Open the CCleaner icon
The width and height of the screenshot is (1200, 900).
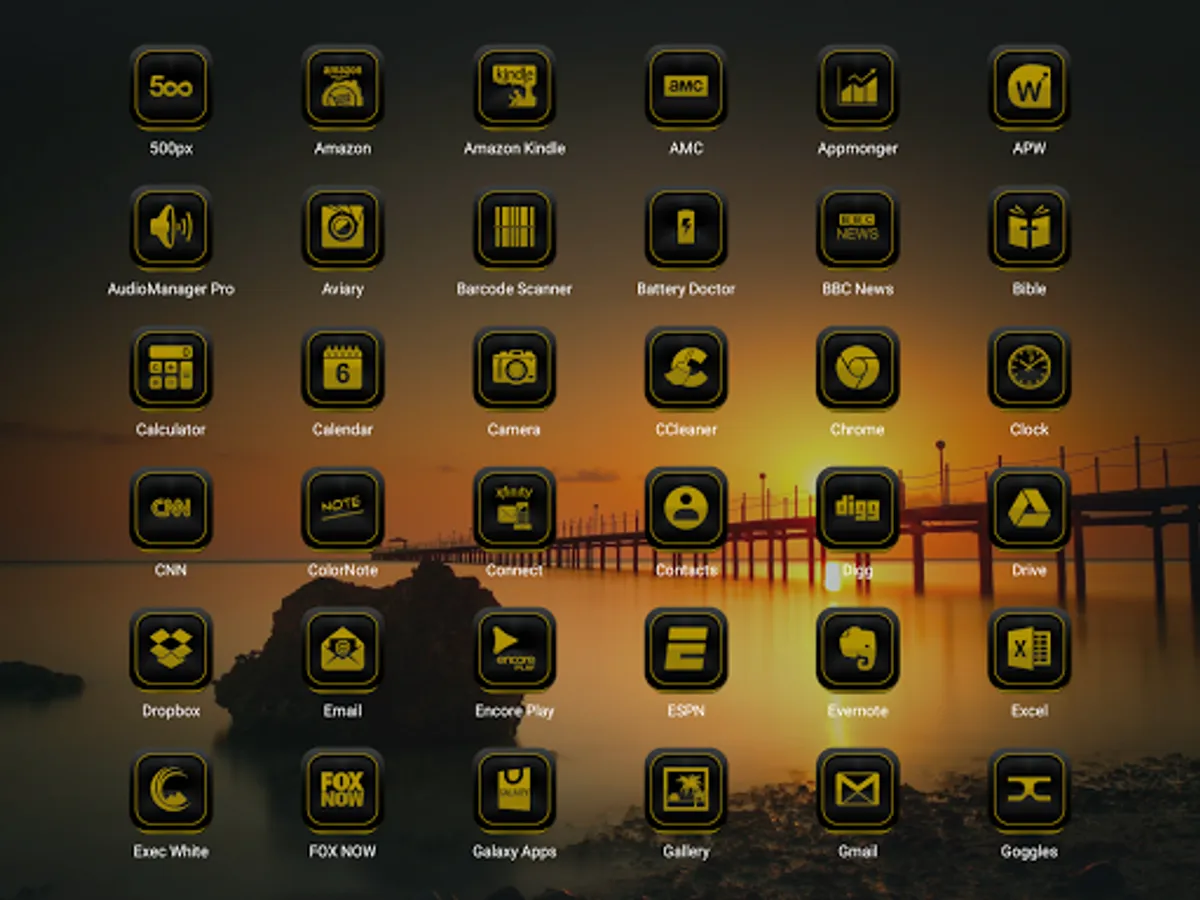(x=686, y=368)
